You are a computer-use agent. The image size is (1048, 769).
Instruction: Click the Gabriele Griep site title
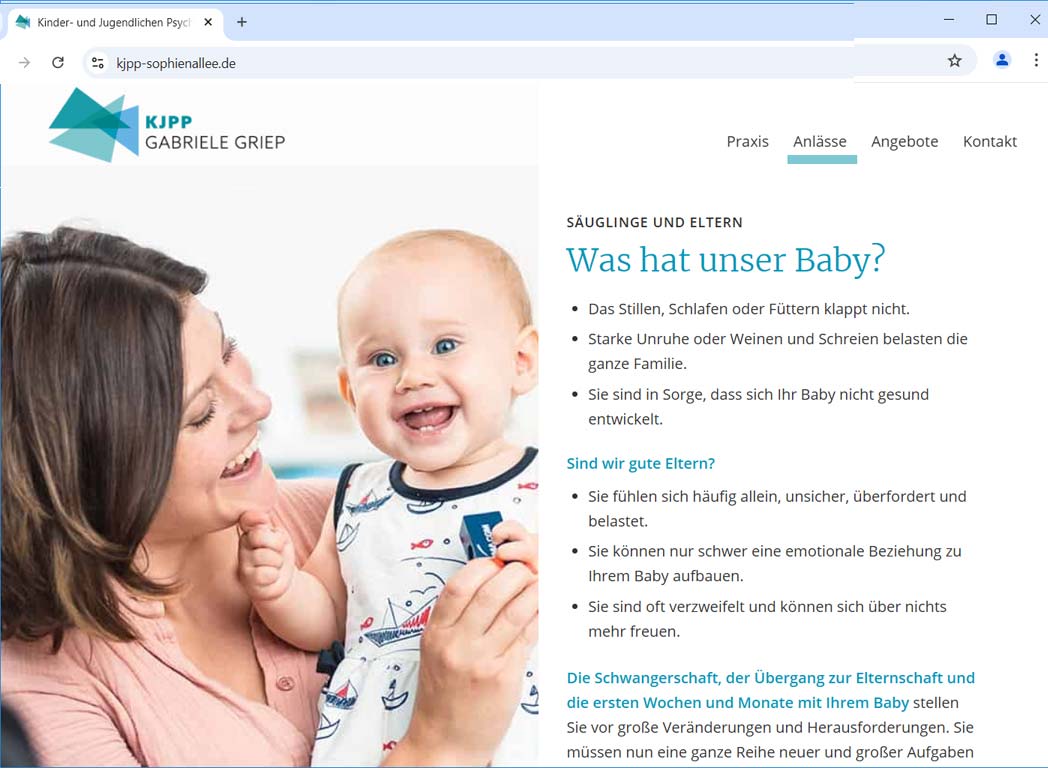tap(215, 142)
